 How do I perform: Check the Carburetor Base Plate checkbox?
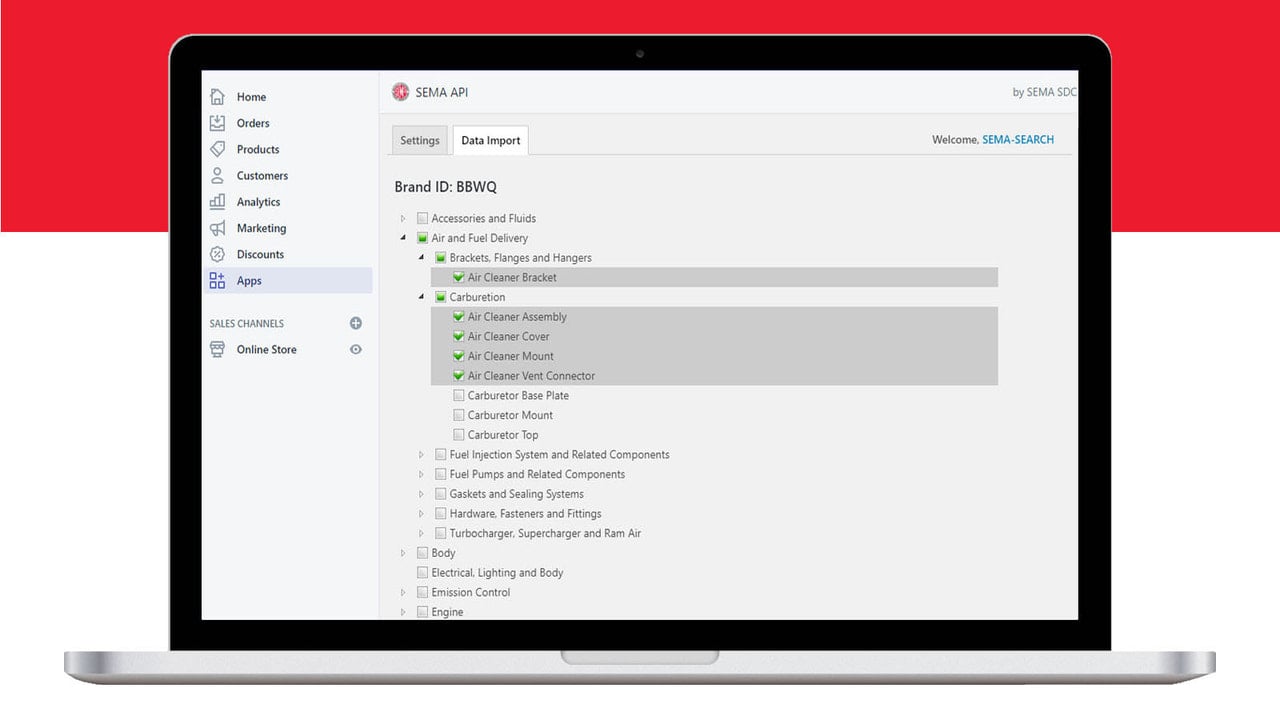click(458, 395)
